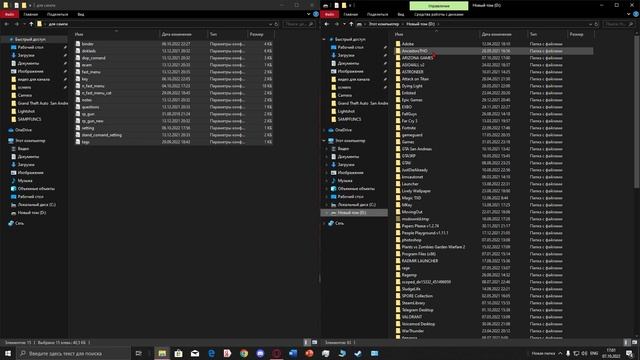Select Музыка in left window sidebar

coord(25,180)
